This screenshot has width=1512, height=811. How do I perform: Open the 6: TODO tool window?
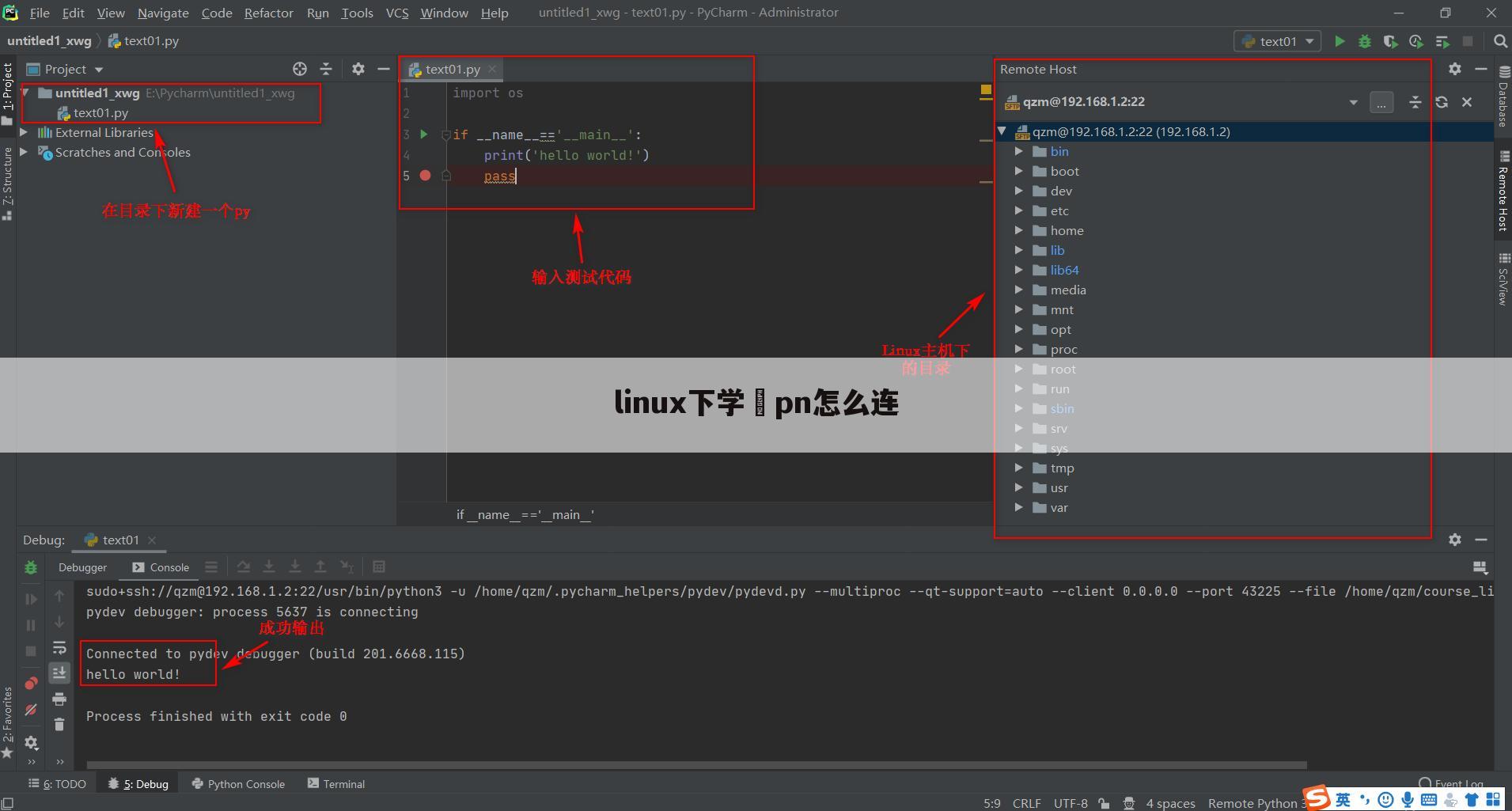(x=58, y=784)
